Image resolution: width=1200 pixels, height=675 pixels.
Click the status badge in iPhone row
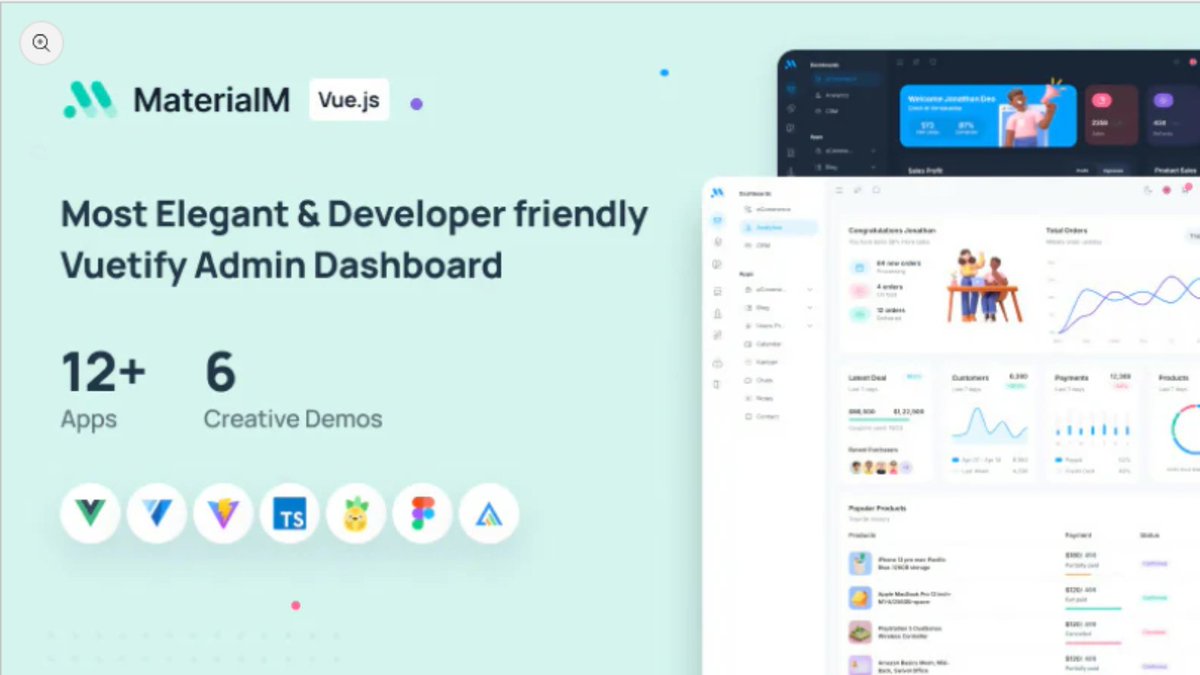1154,563
